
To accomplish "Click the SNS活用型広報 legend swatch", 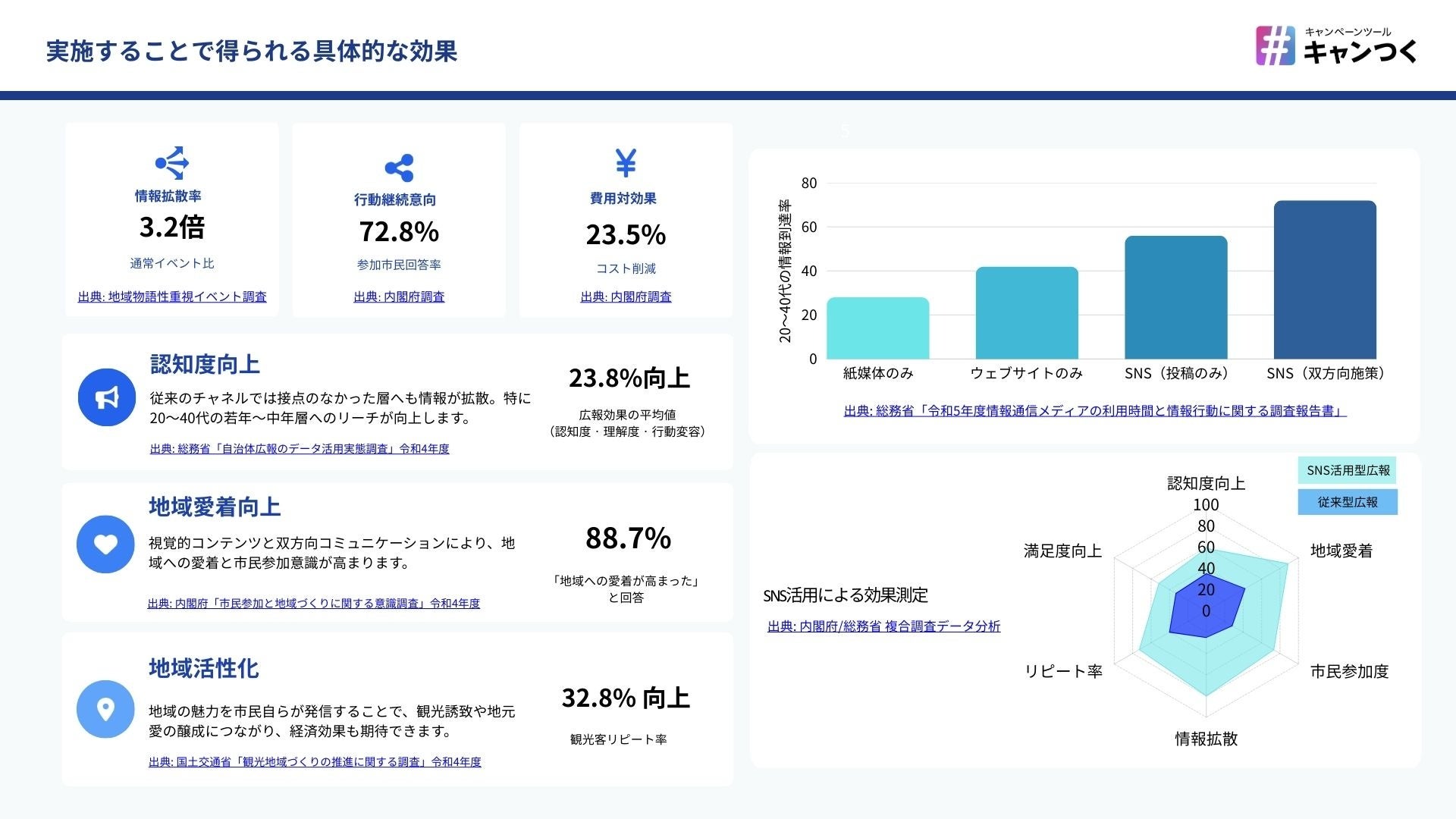I will coord(1347,470).
